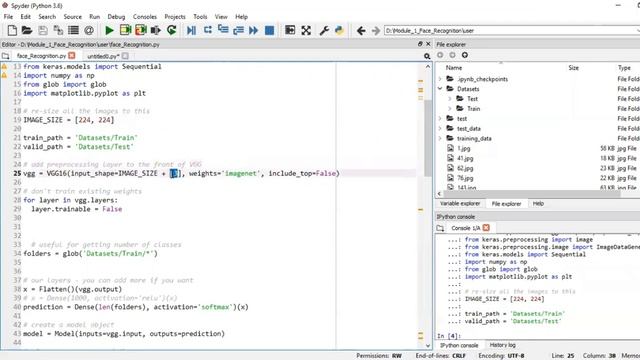Undock the editor pane icon
This screenshot has width=640, height=360.
click(420, 44)
